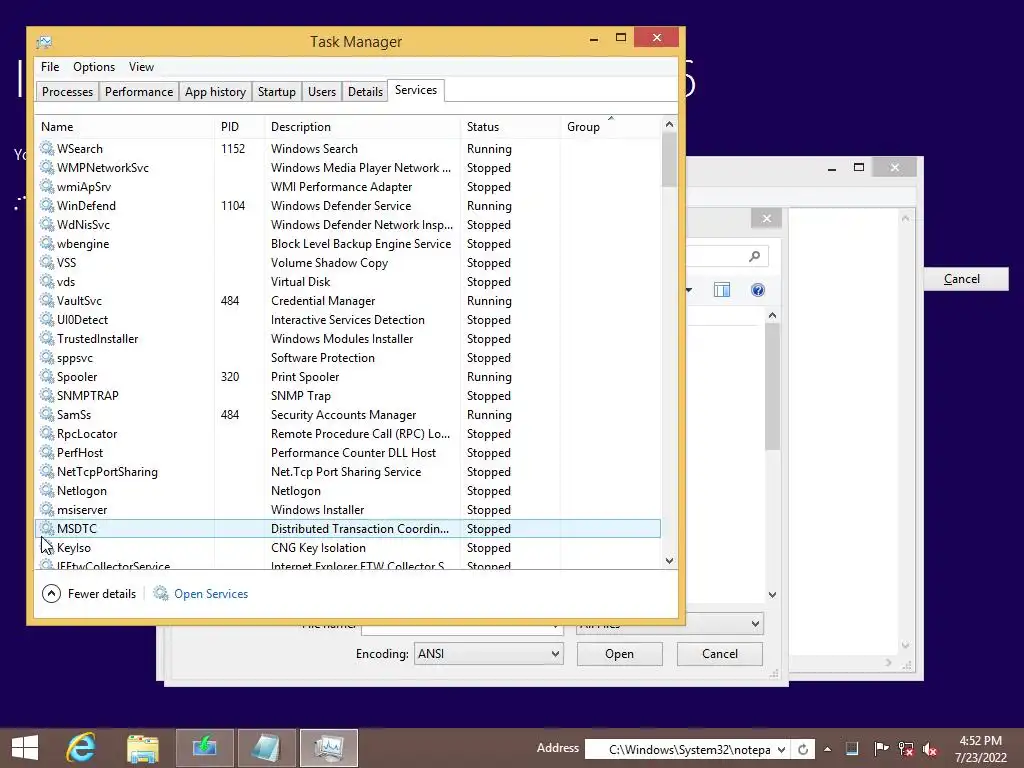
Task: Click the VaultSvc service gear icon
Action: pyautogui.click(x=47, y=300)
